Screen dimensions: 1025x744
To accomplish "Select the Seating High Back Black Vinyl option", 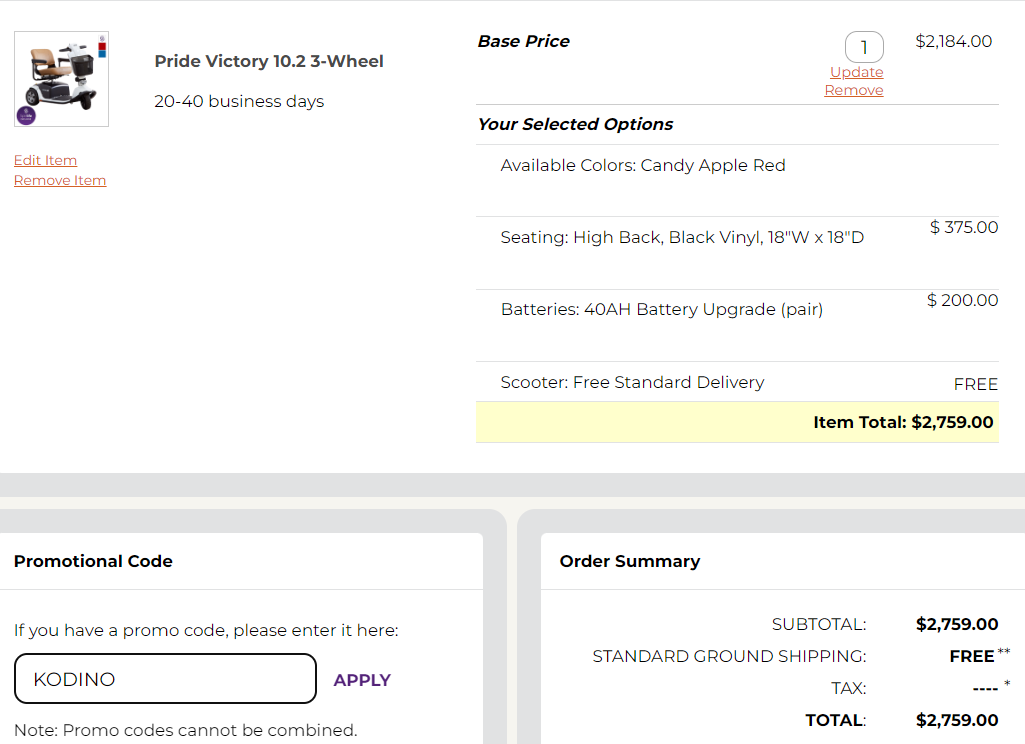I will tap(737, 253).
